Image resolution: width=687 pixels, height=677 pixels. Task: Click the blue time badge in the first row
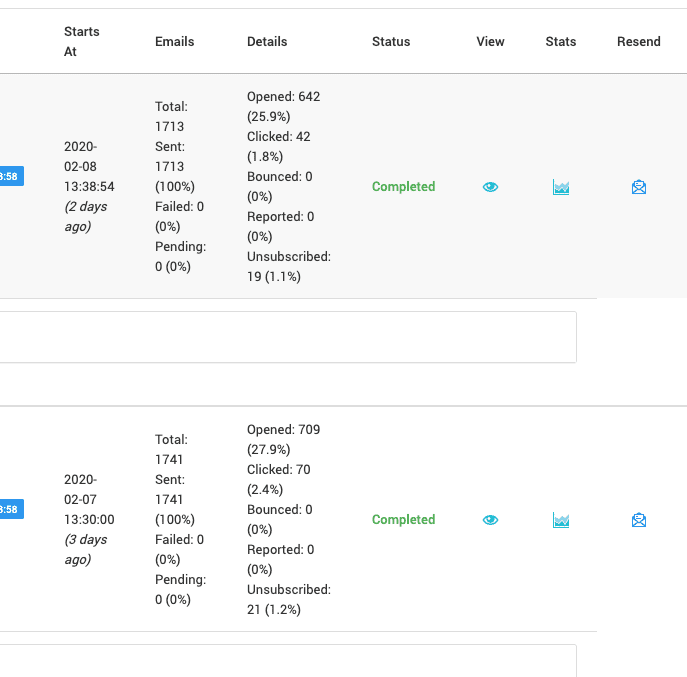(10, 177)
